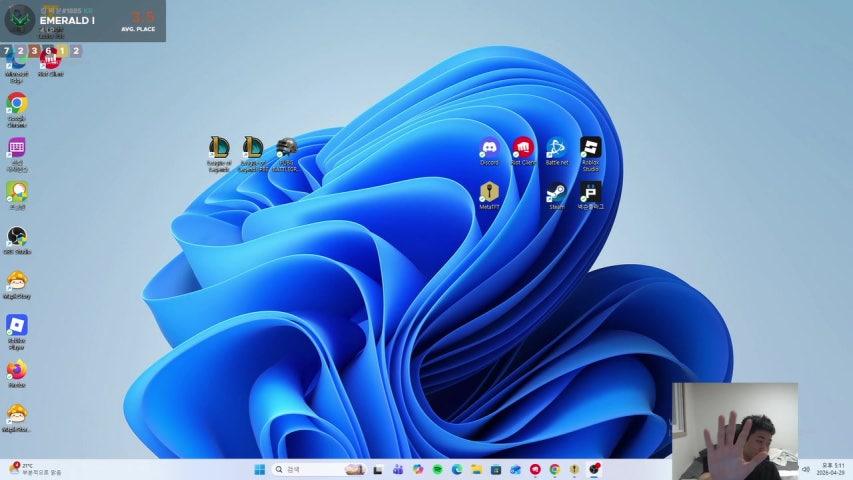
Task: Launch Roblox Studio from the desktop
Action: pos(590,150)
